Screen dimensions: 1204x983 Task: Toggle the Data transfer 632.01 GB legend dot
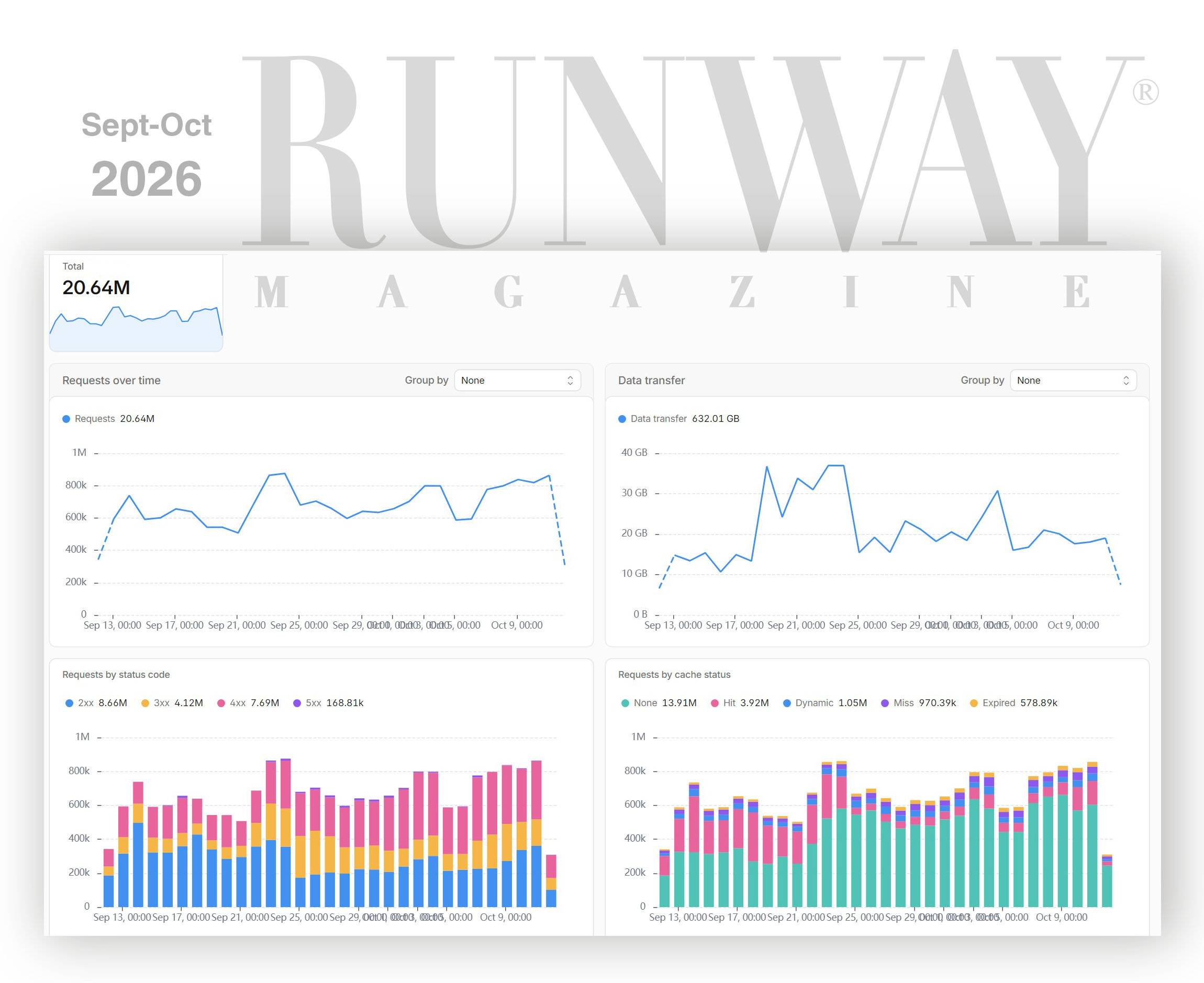[x=622, y=419]
